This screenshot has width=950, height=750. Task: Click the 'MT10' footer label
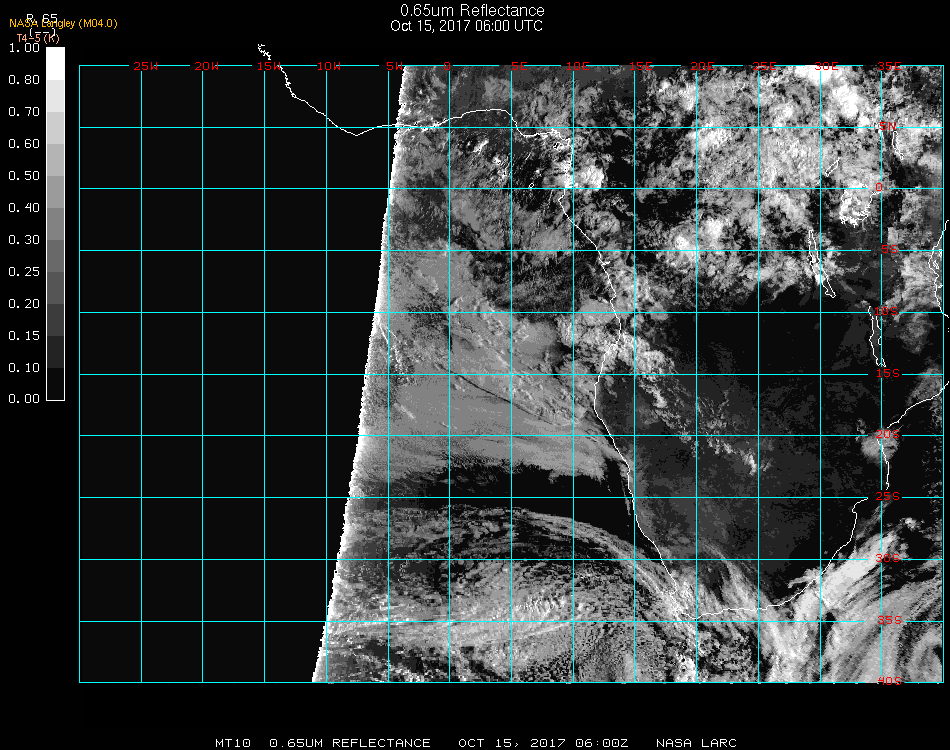click(x=234, y=743)
